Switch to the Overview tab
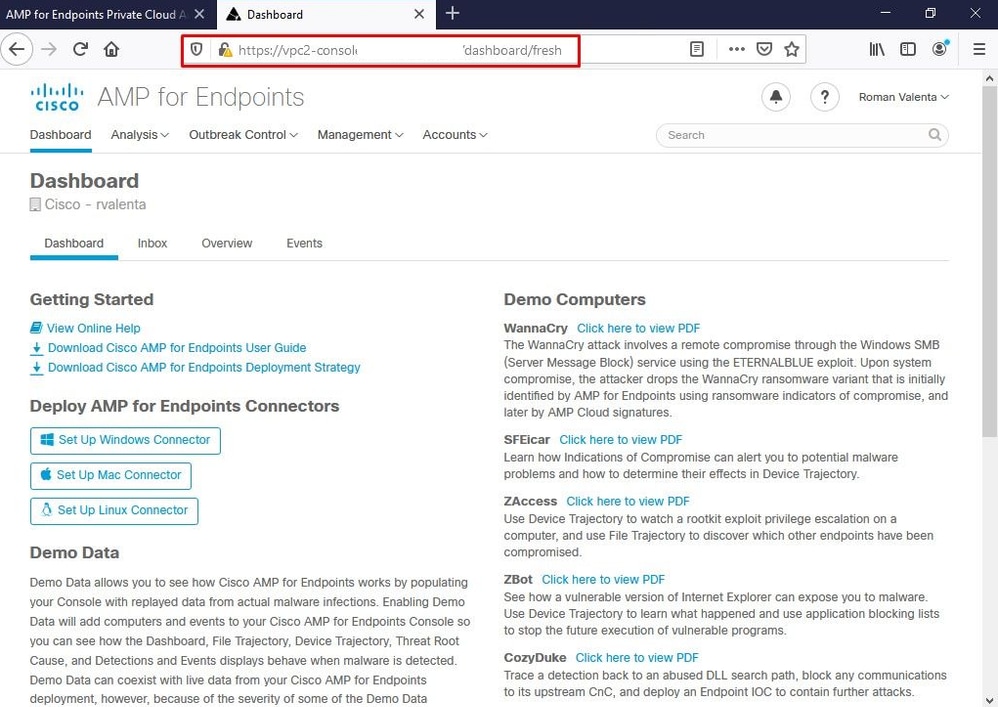The image size is (998, 707). 227,243
